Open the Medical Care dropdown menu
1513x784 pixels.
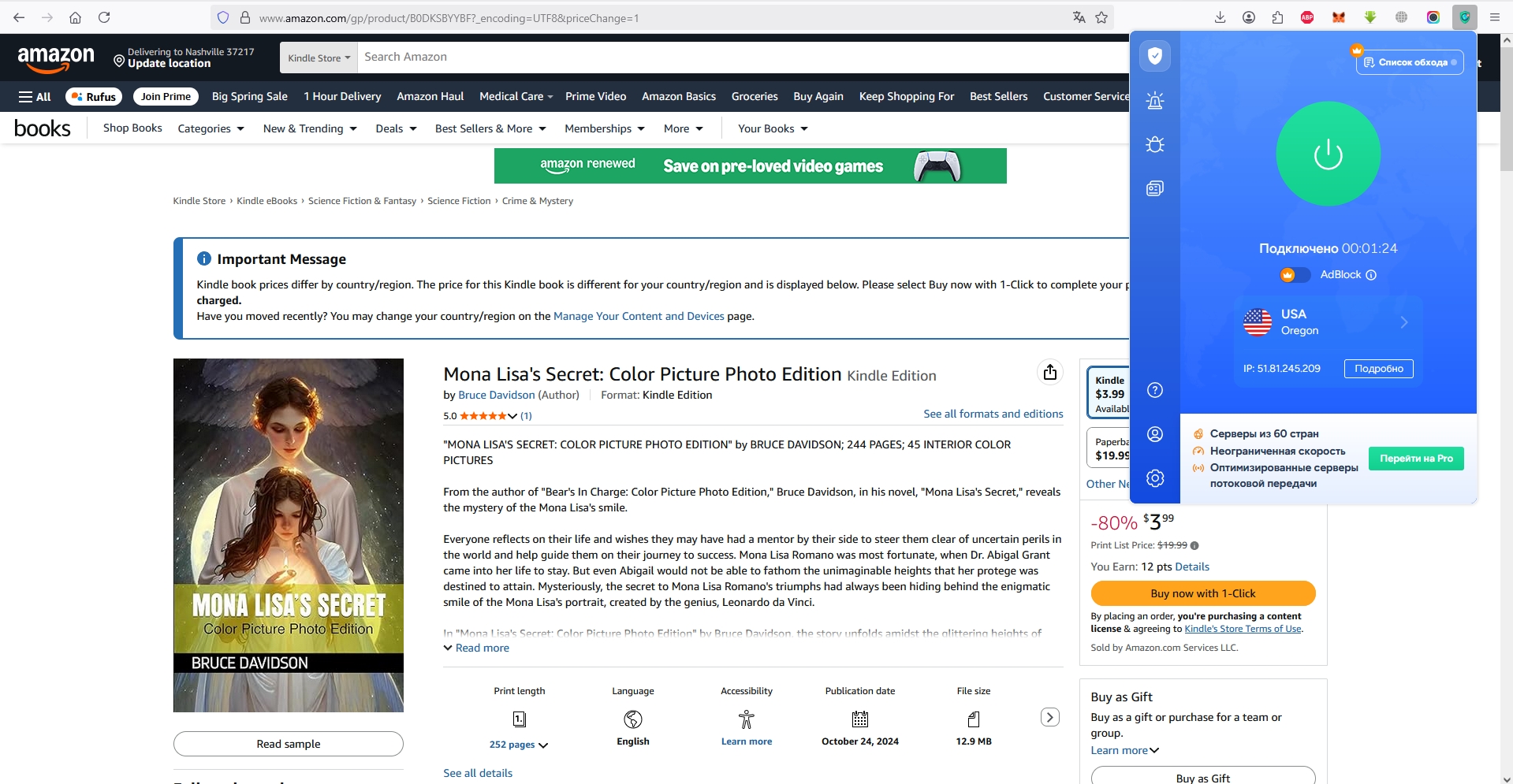click(516, 97)
